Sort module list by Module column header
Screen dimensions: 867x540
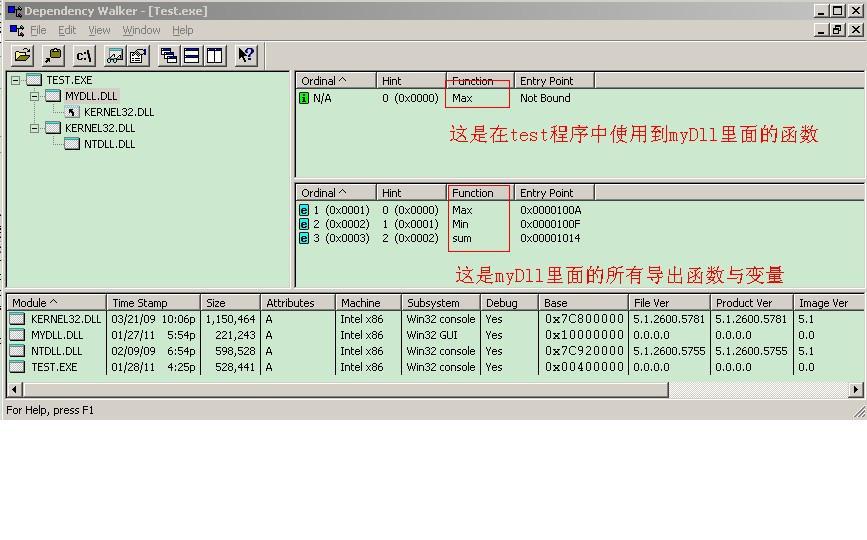pos(56,303)
